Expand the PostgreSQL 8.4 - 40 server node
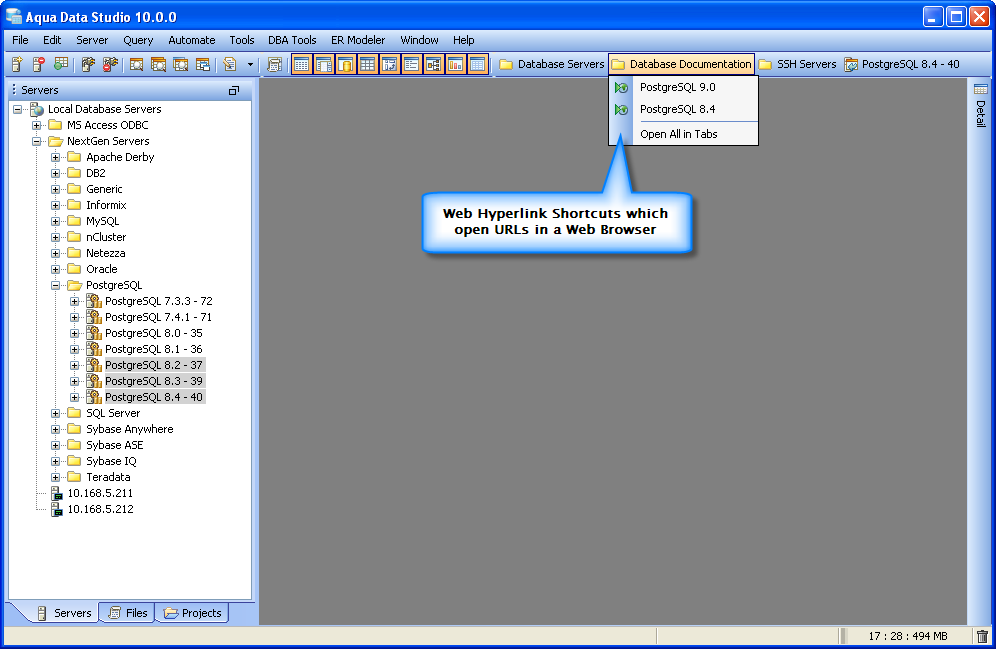Image resolution: width=996 pixels, height=649 pixels. pos(75,397)
